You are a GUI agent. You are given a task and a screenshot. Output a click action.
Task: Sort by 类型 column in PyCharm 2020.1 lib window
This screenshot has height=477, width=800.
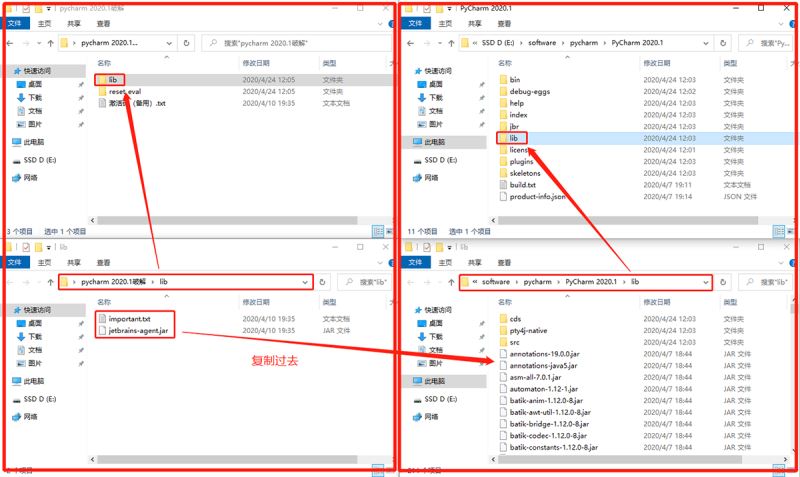(730, 303)
